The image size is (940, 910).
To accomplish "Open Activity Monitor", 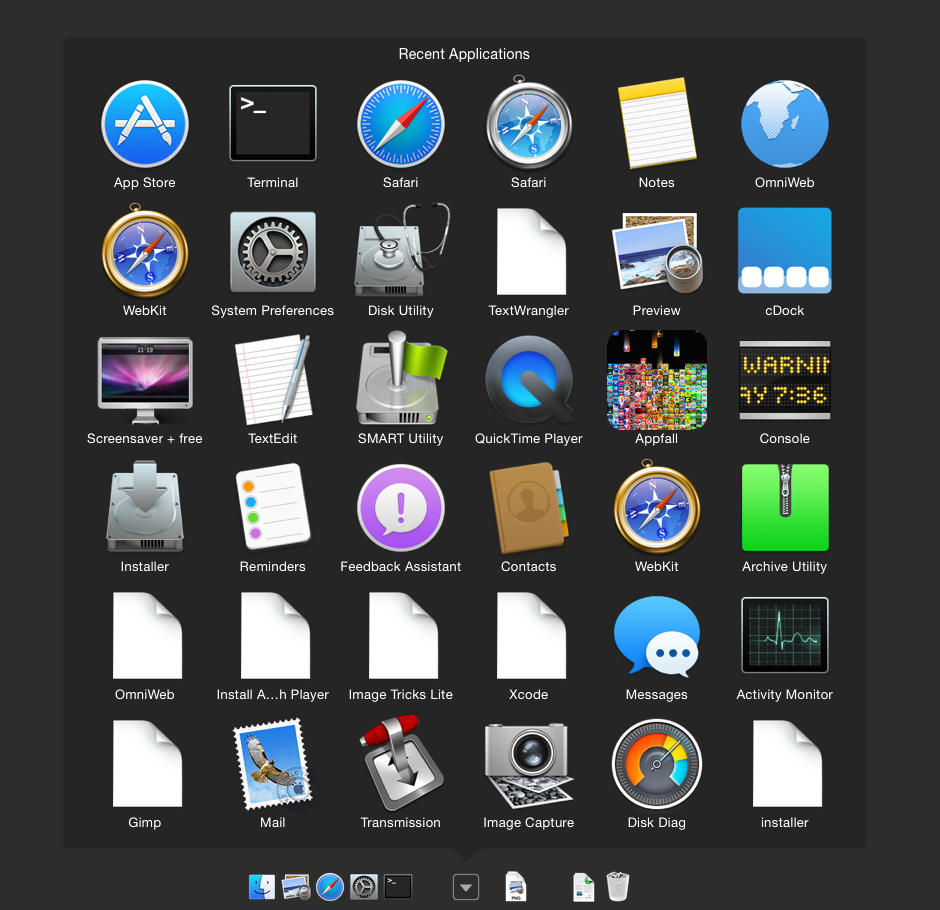I will click(785, 635).
